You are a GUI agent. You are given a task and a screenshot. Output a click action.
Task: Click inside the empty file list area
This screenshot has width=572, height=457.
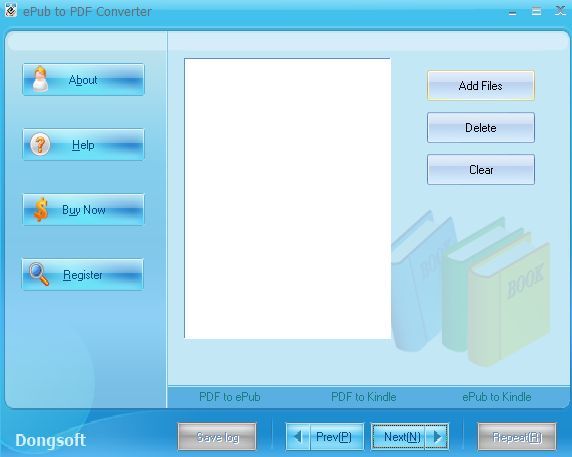(287, 198)
